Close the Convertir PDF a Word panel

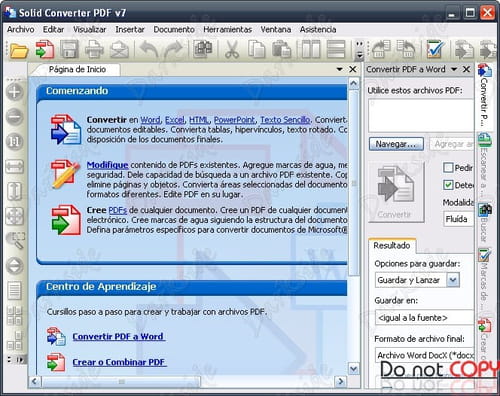point(466,69)
